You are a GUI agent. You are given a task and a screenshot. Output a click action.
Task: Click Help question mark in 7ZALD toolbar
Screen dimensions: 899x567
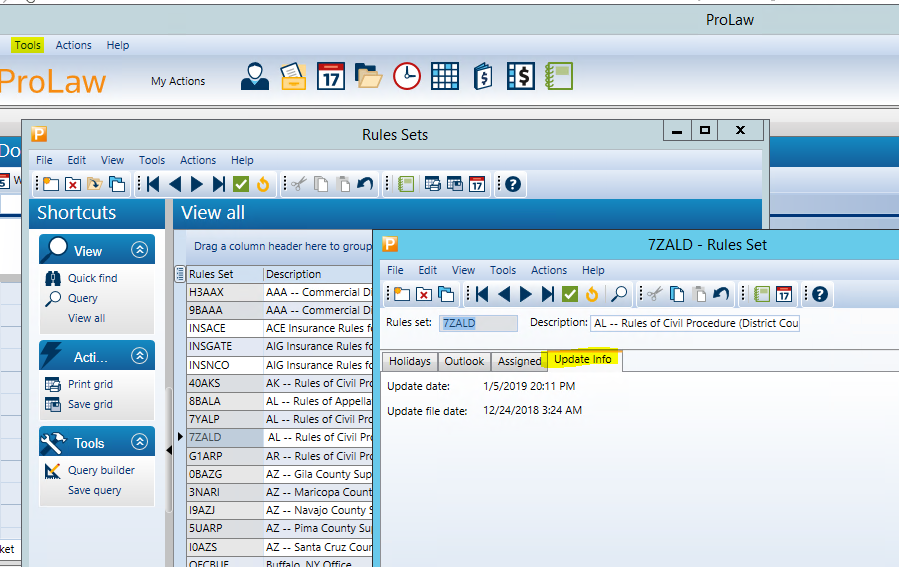click(820, 294)
